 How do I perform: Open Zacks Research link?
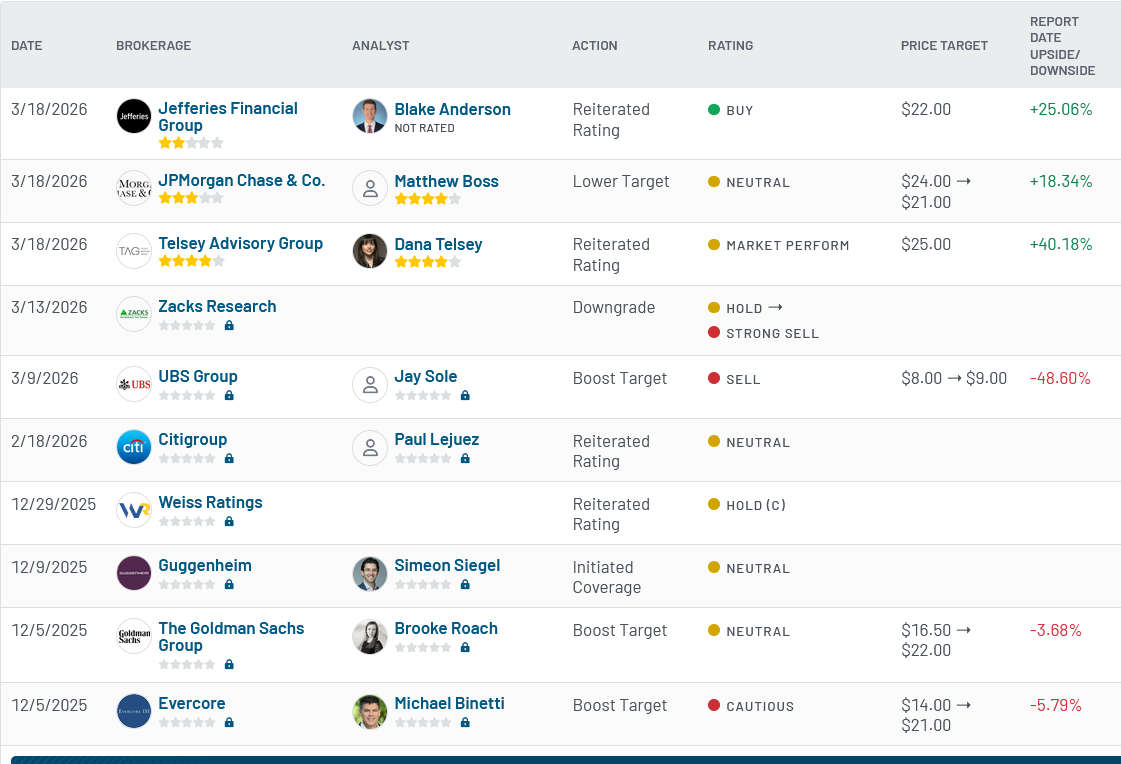click(217, 306)
